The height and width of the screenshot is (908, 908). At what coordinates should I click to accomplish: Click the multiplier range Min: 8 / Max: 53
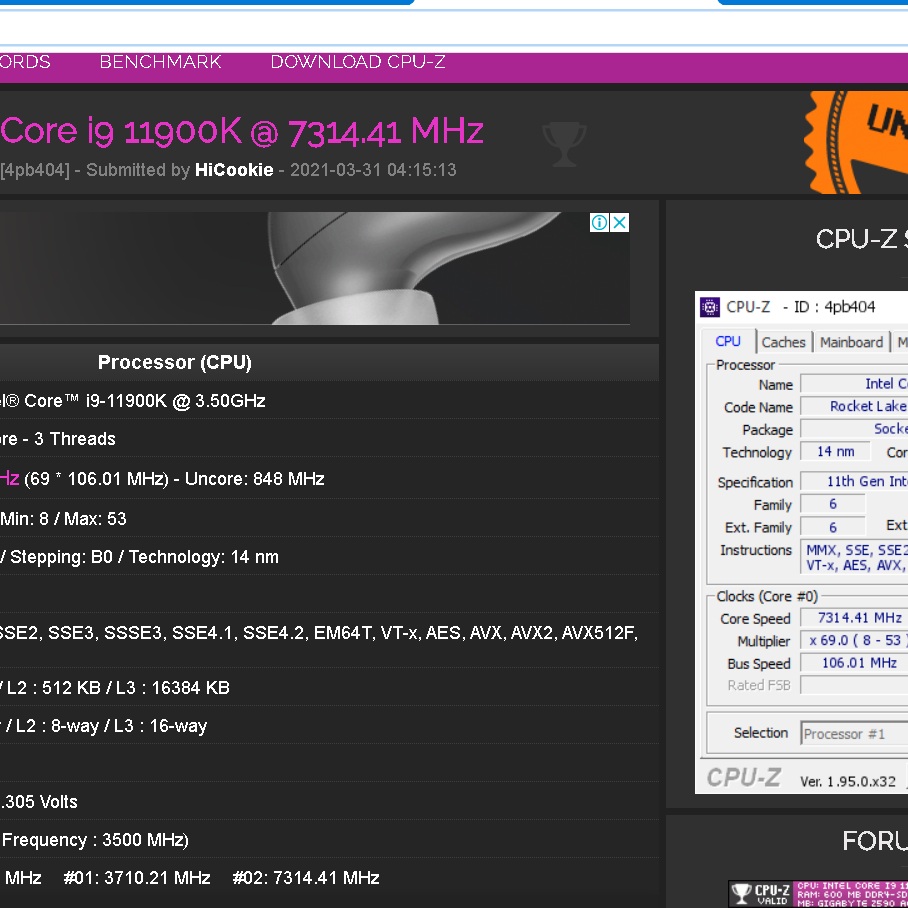click(63, 518)
